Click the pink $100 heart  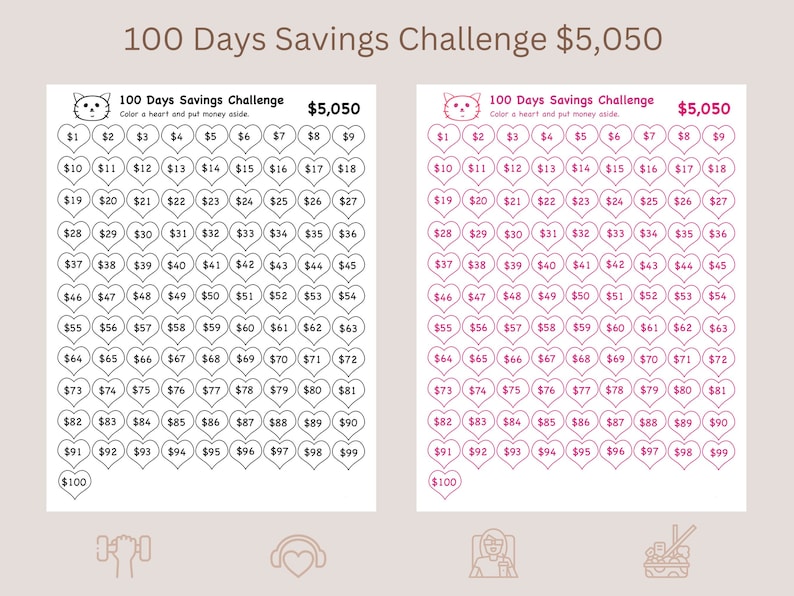[x=445, y=484]
